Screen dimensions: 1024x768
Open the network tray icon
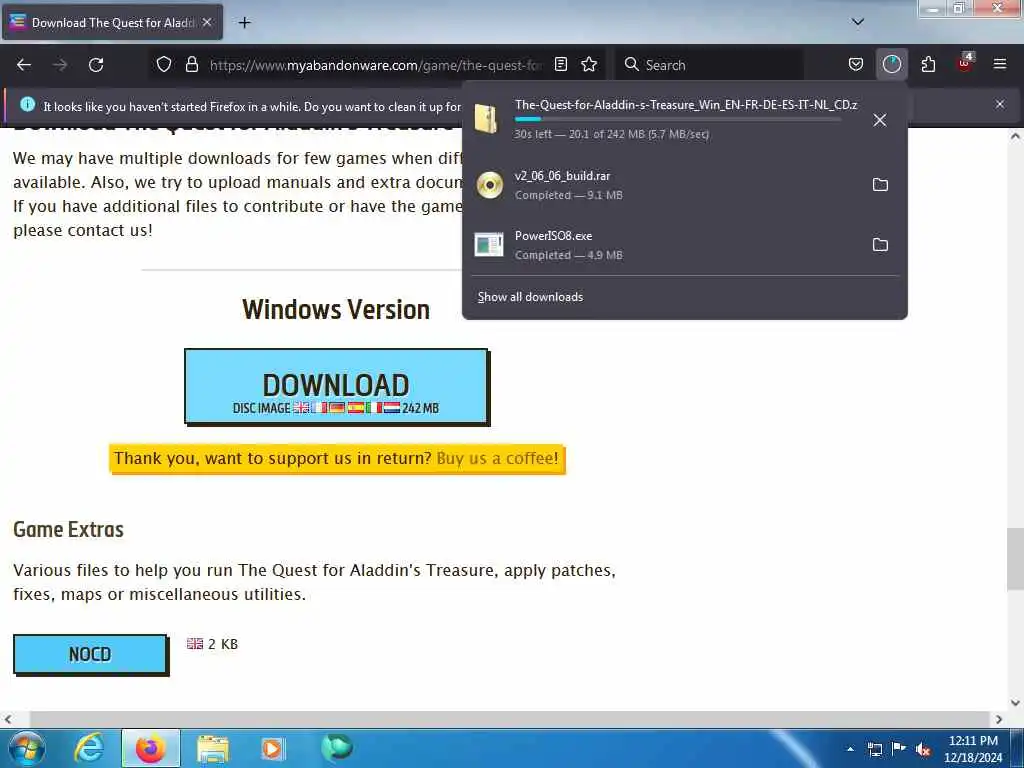(x=875, y=749)
